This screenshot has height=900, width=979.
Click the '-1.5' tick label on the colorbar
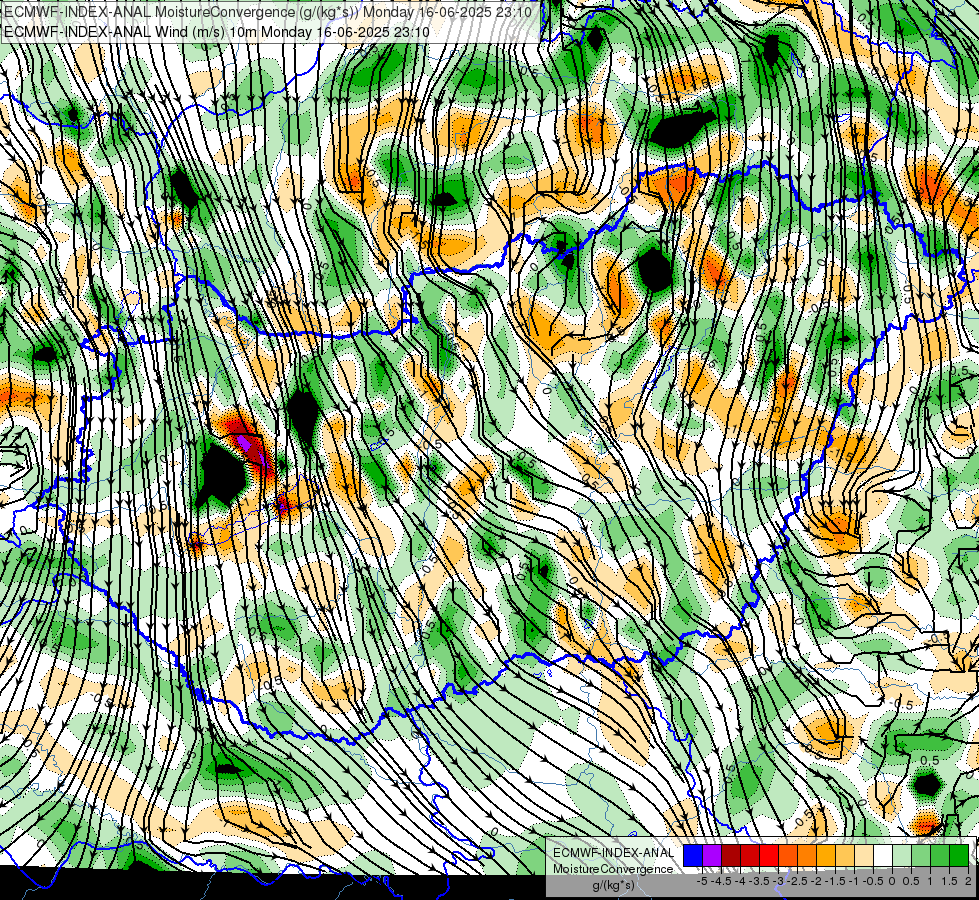click(835, 881)
